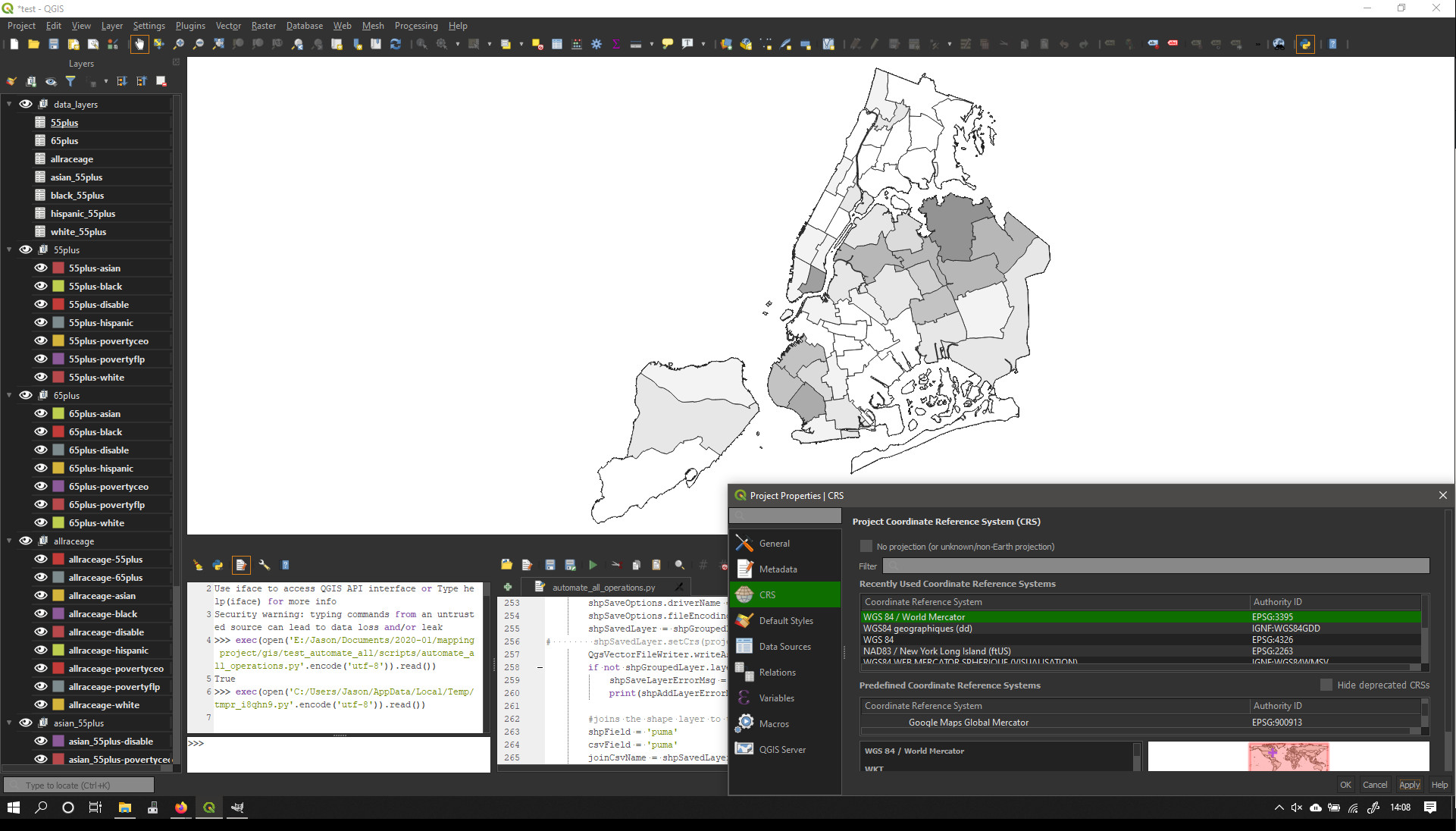Screen dimensions: 1456x831
Task: Click Cancel in Project Properties
Action: [x=1375, y=785]
